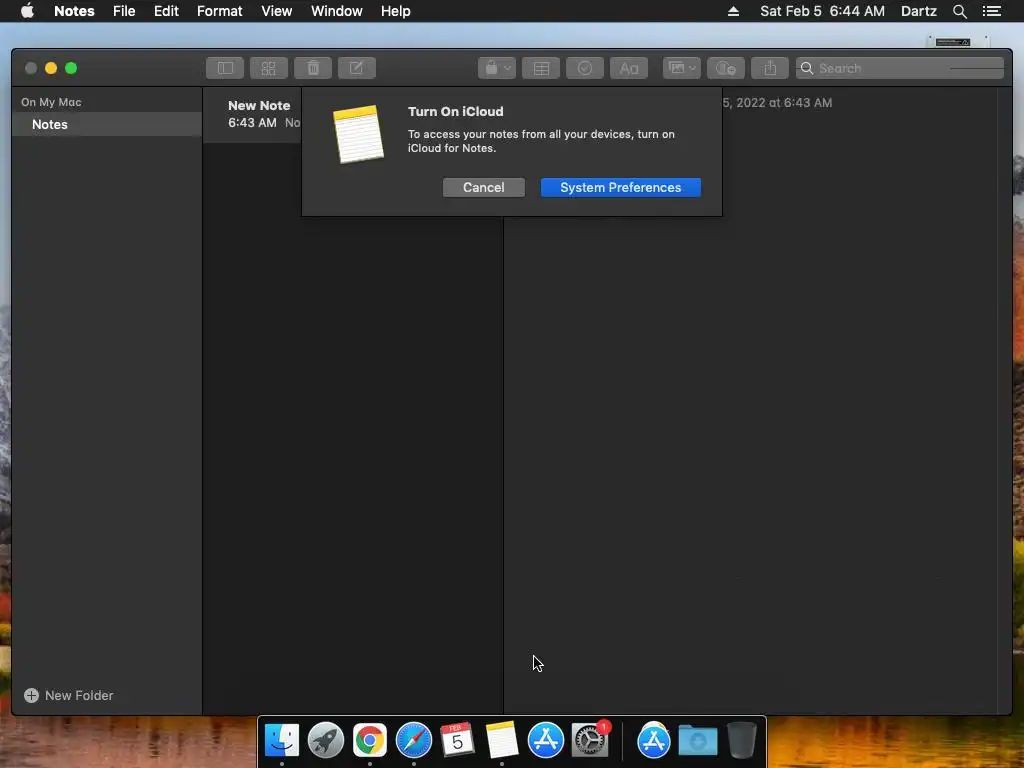Open Spotlight search magnifier in menu bar
The width and height of the screenshot is (1024, 768).
tap(959, 11)
